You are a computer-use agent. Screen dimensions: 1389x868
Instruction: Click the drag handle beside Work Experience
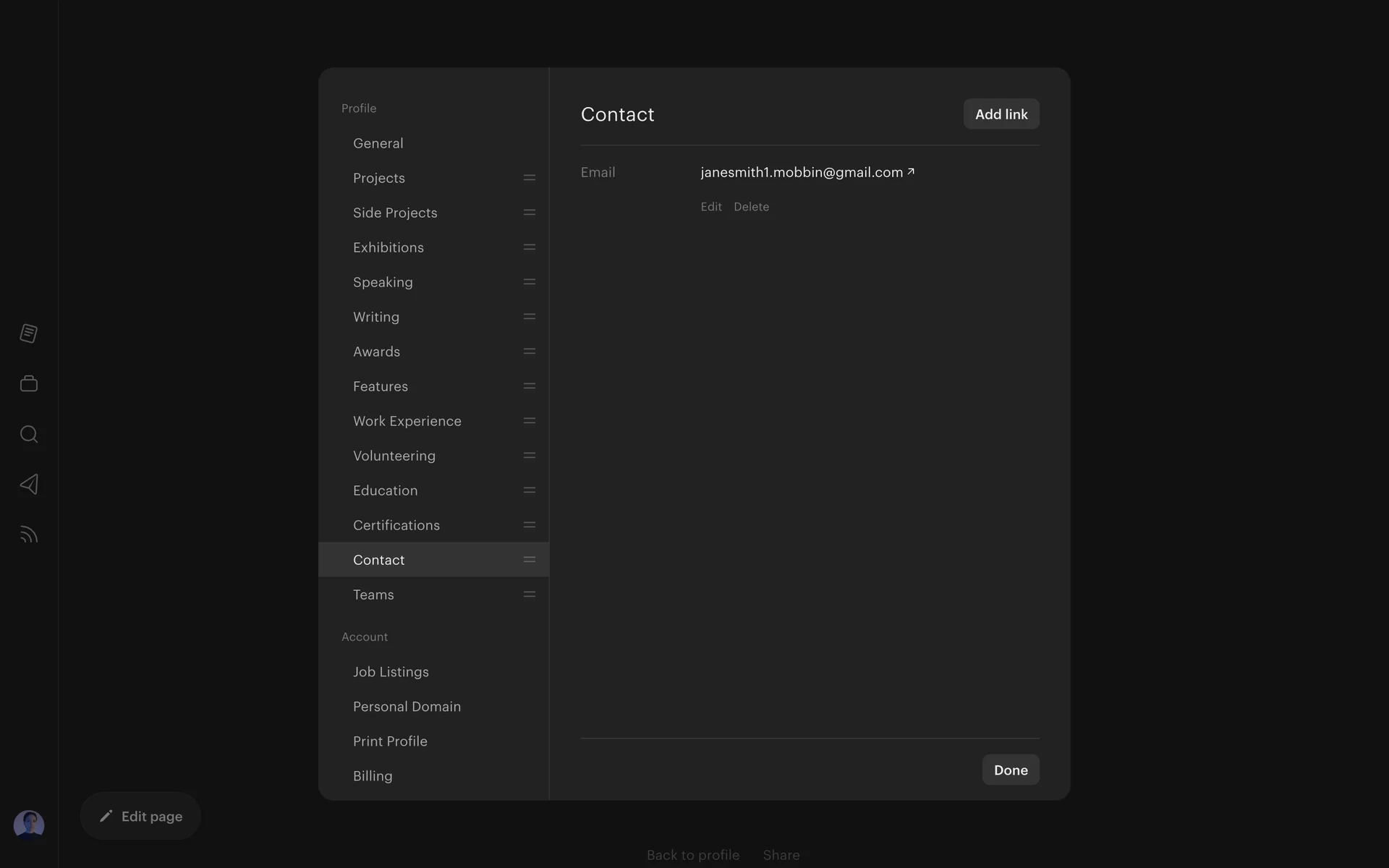(530, 421)
